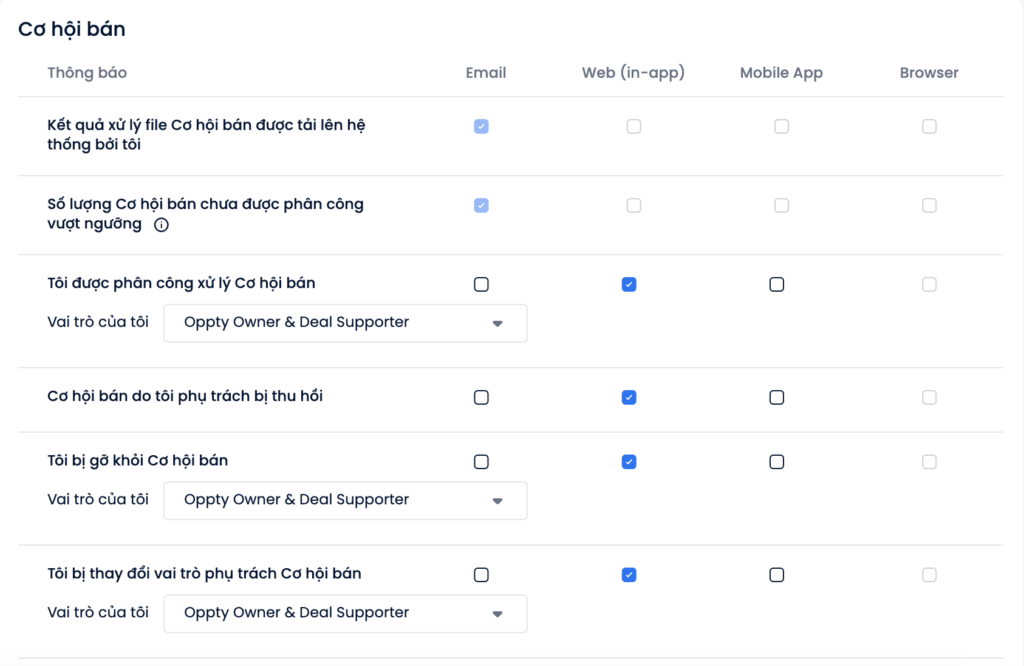Toggle Browser checkbox for "bị thu hồi" row
The image size is (1024, 666).
click(x=929, y=398)
